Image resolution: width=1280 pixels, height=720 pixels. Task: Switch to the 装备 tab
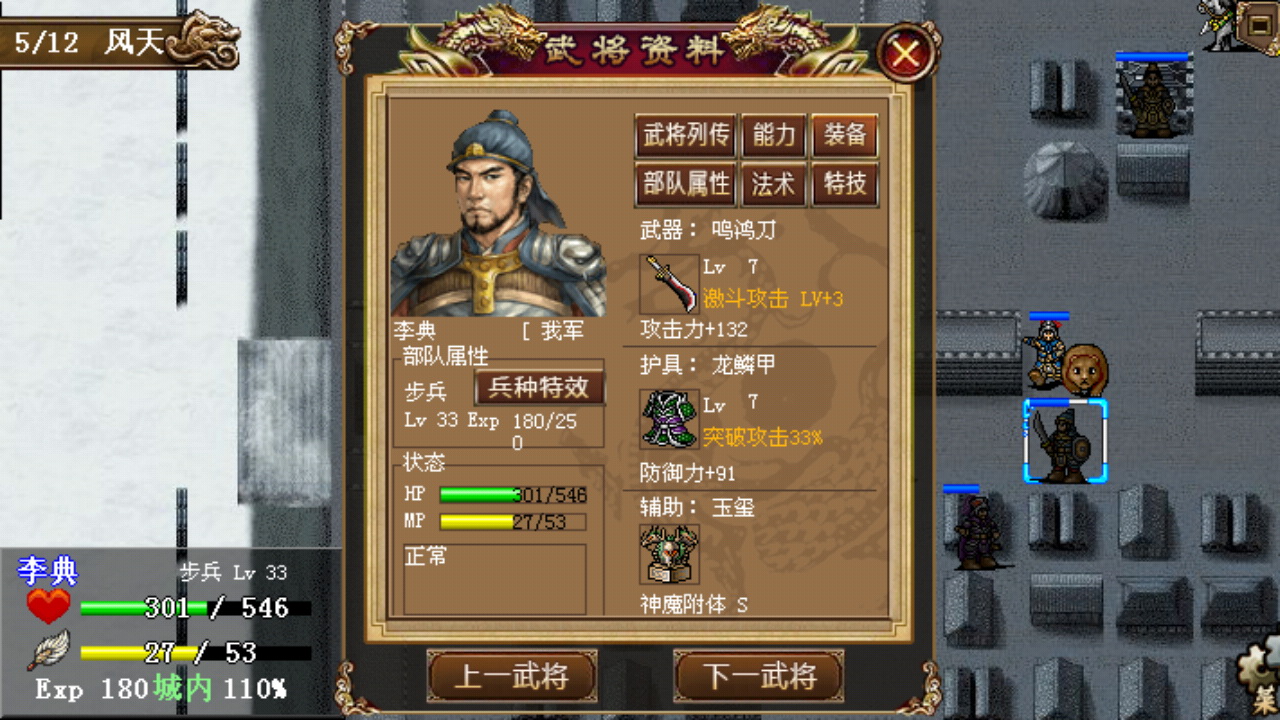click(845, 136)
